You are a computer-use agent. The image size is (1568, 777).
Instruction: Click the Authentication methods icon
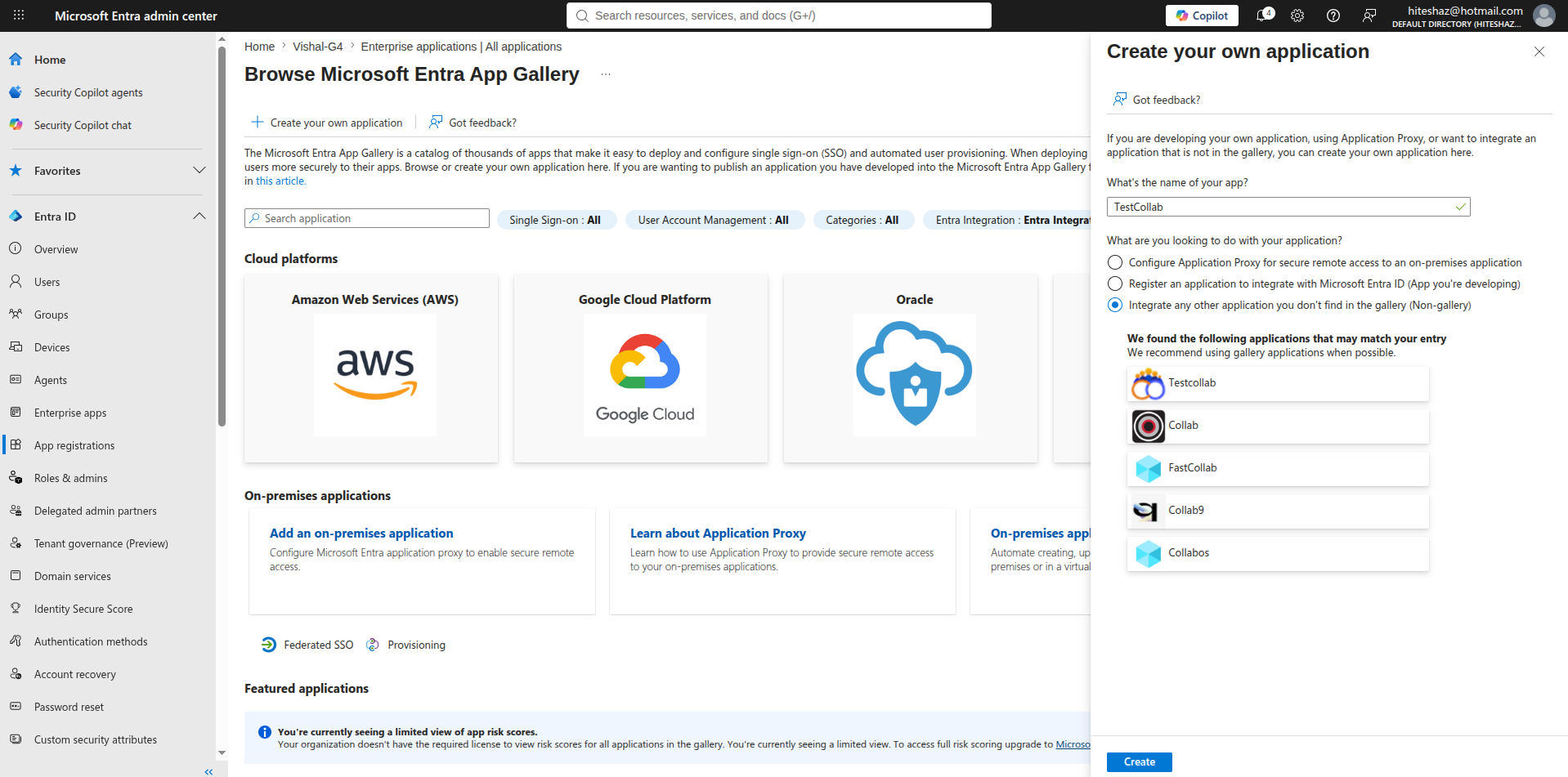[16, 641]
